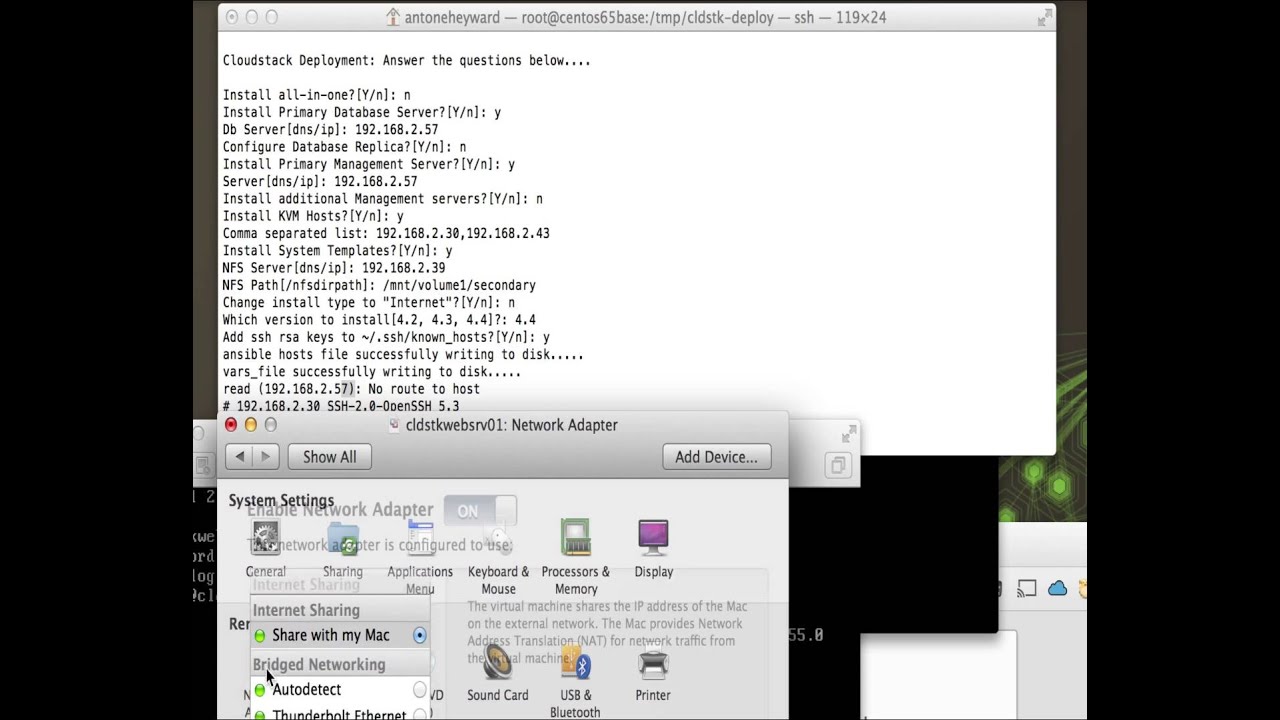Click the terminal window full-screen arrows icon

1045,17
